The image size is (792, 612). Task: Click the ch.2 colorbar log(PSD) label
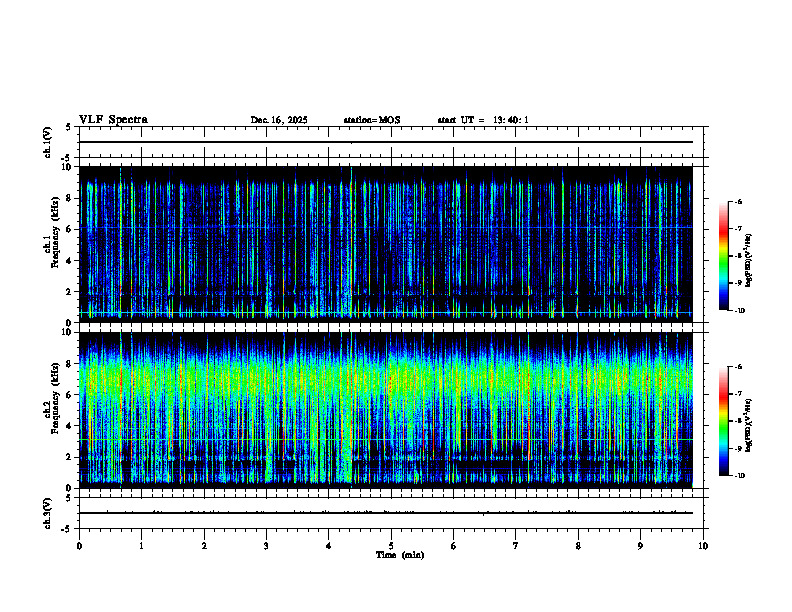click(x=749, y=425)
